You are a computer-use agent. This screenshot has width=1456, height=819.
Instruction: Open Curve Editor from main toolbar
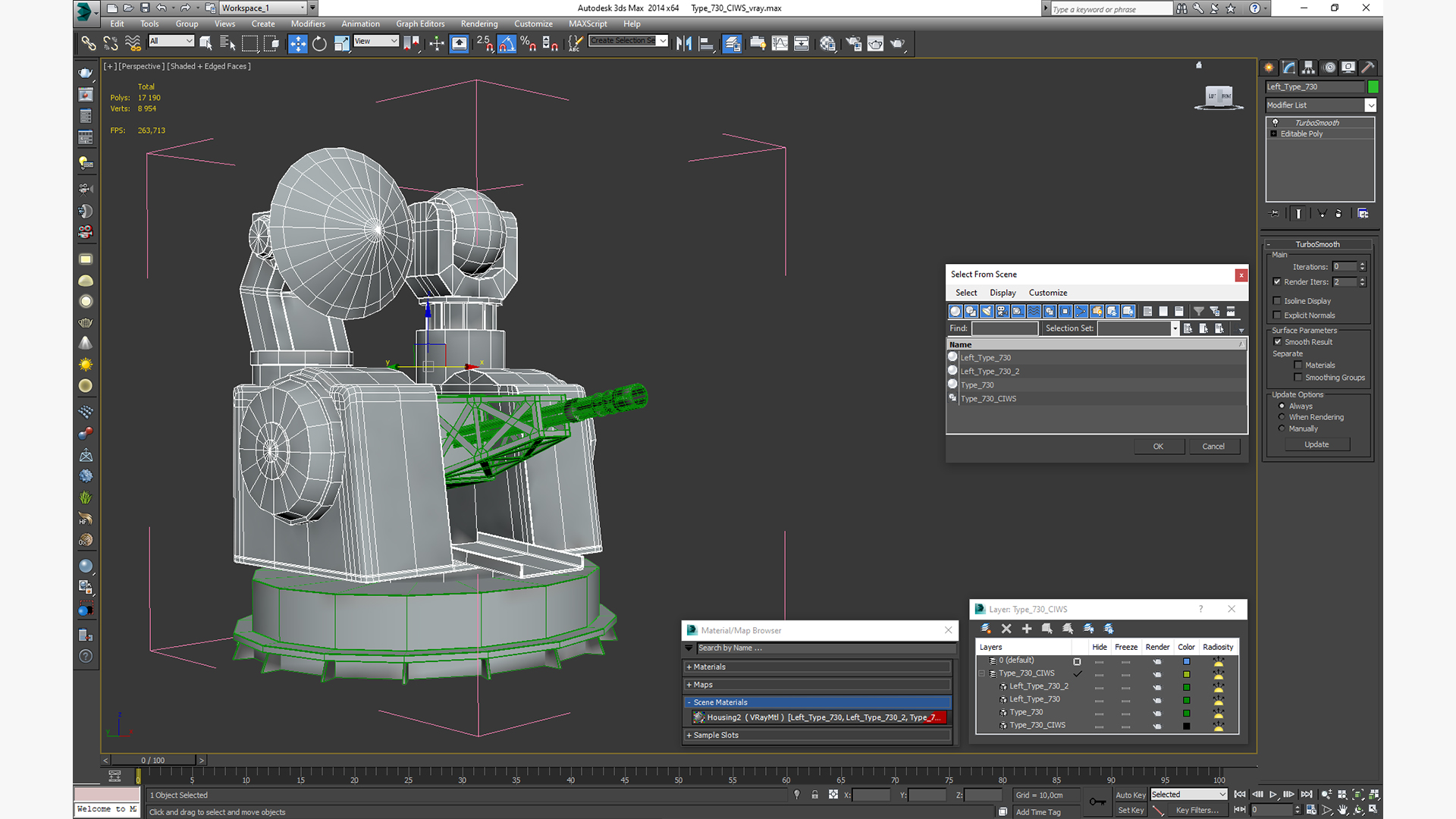[780, 43]
